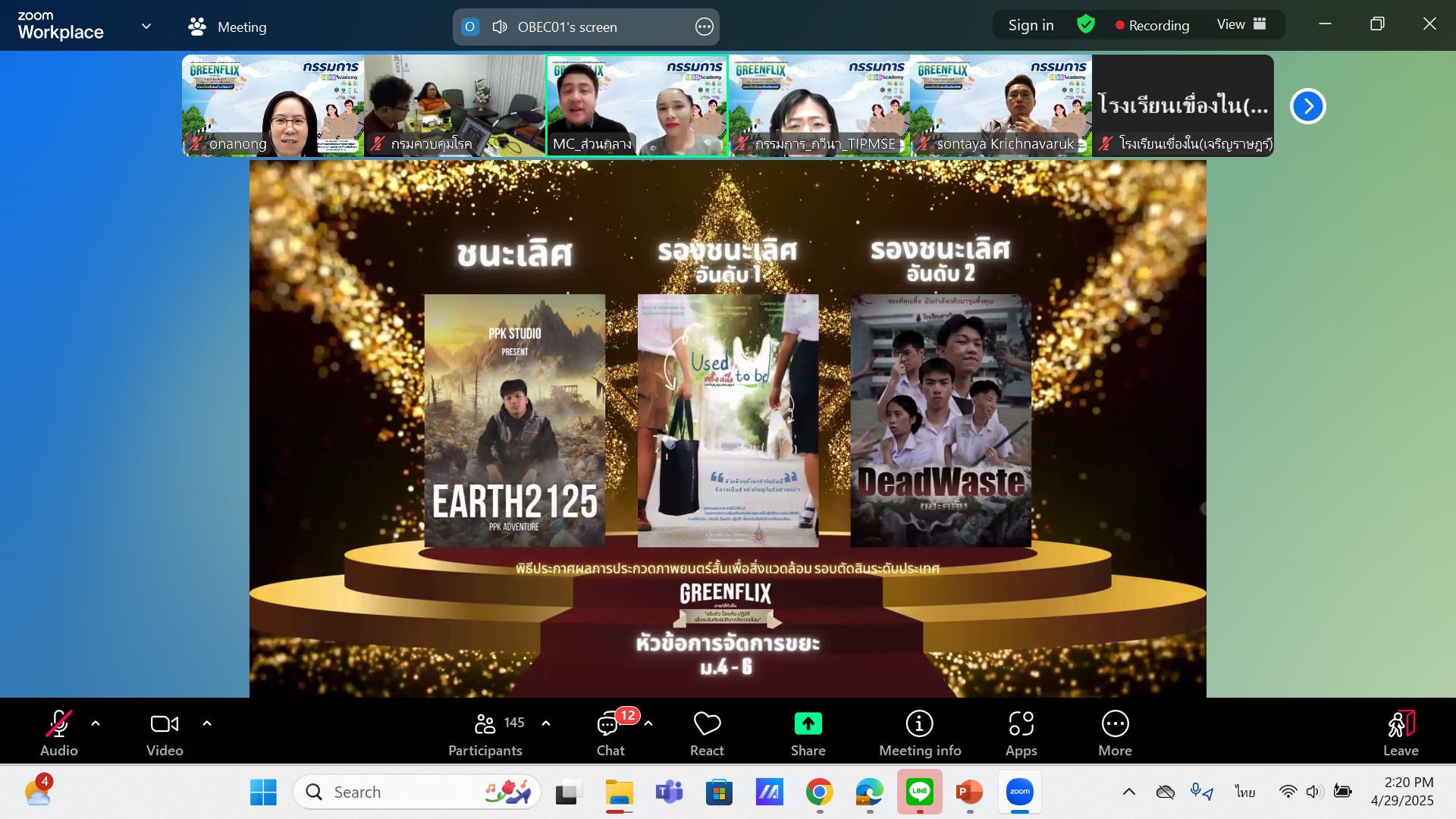Viewport: 1456px width, 819px height.
Task: Click the blue slash taskbar app icon
Action: (769, 792)
